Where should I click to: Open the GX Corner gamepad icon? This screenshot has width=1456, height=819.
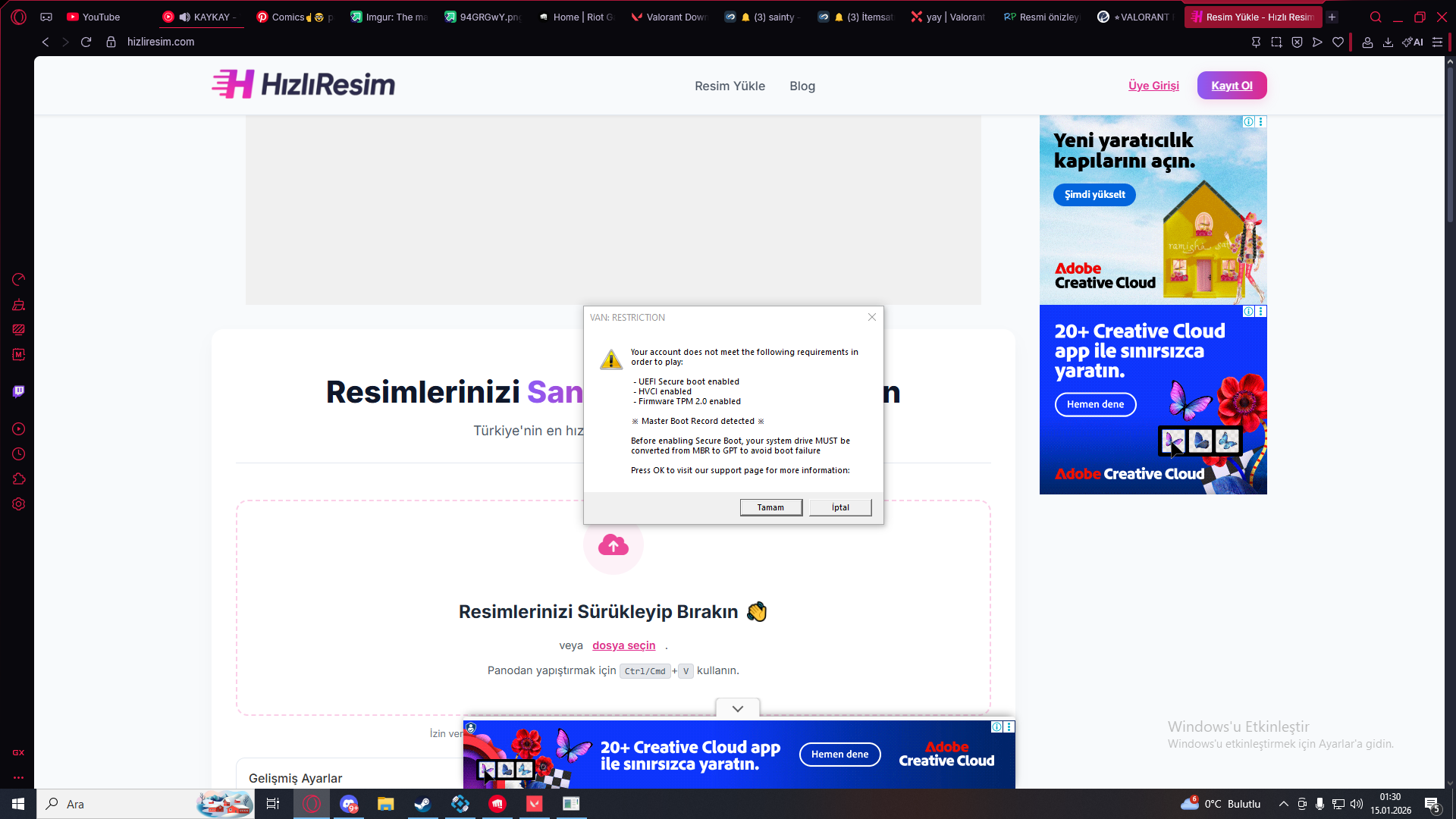46,17
